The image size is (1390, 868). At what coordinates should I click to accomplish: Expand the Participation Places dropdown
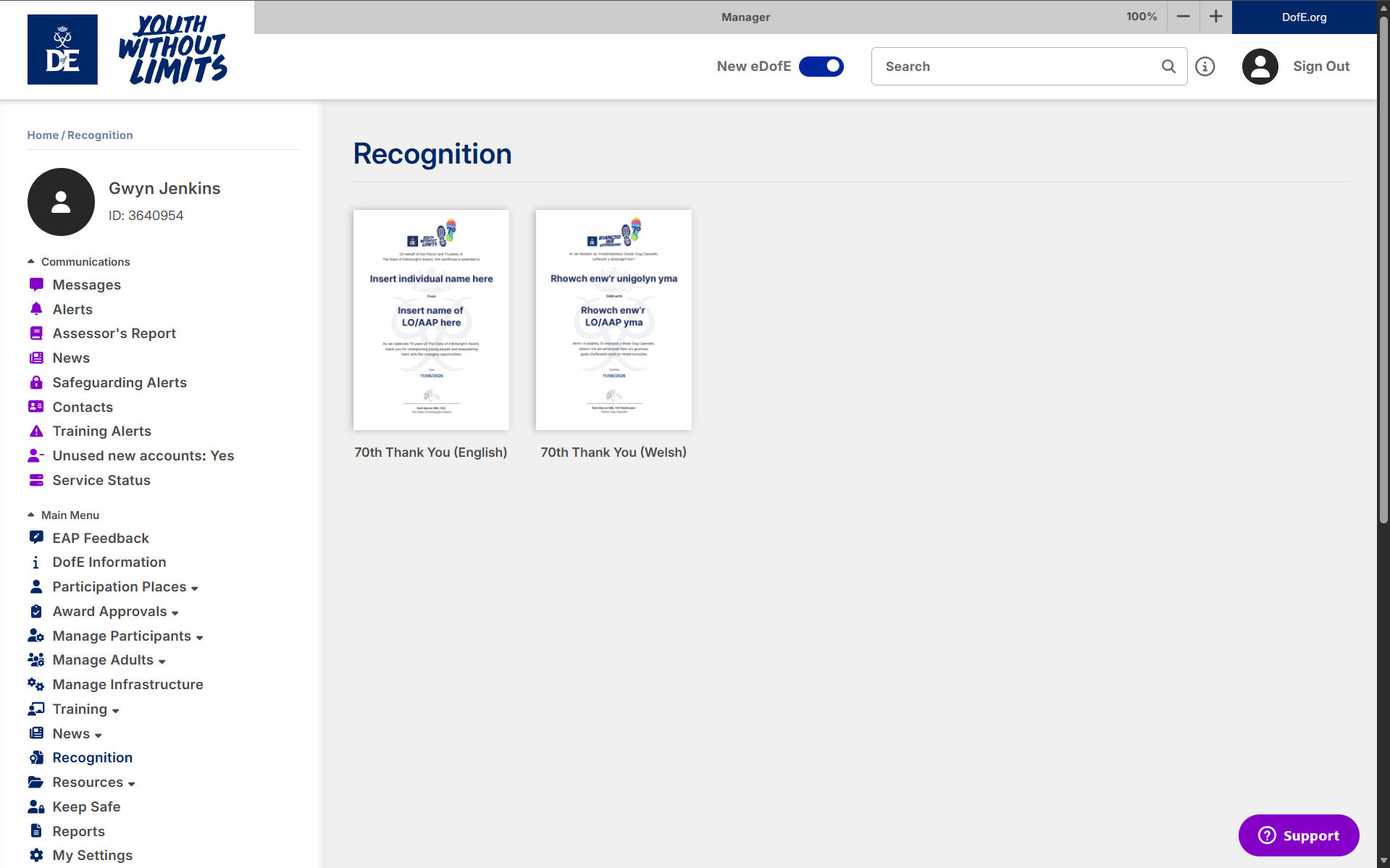[x=194, y=588]
